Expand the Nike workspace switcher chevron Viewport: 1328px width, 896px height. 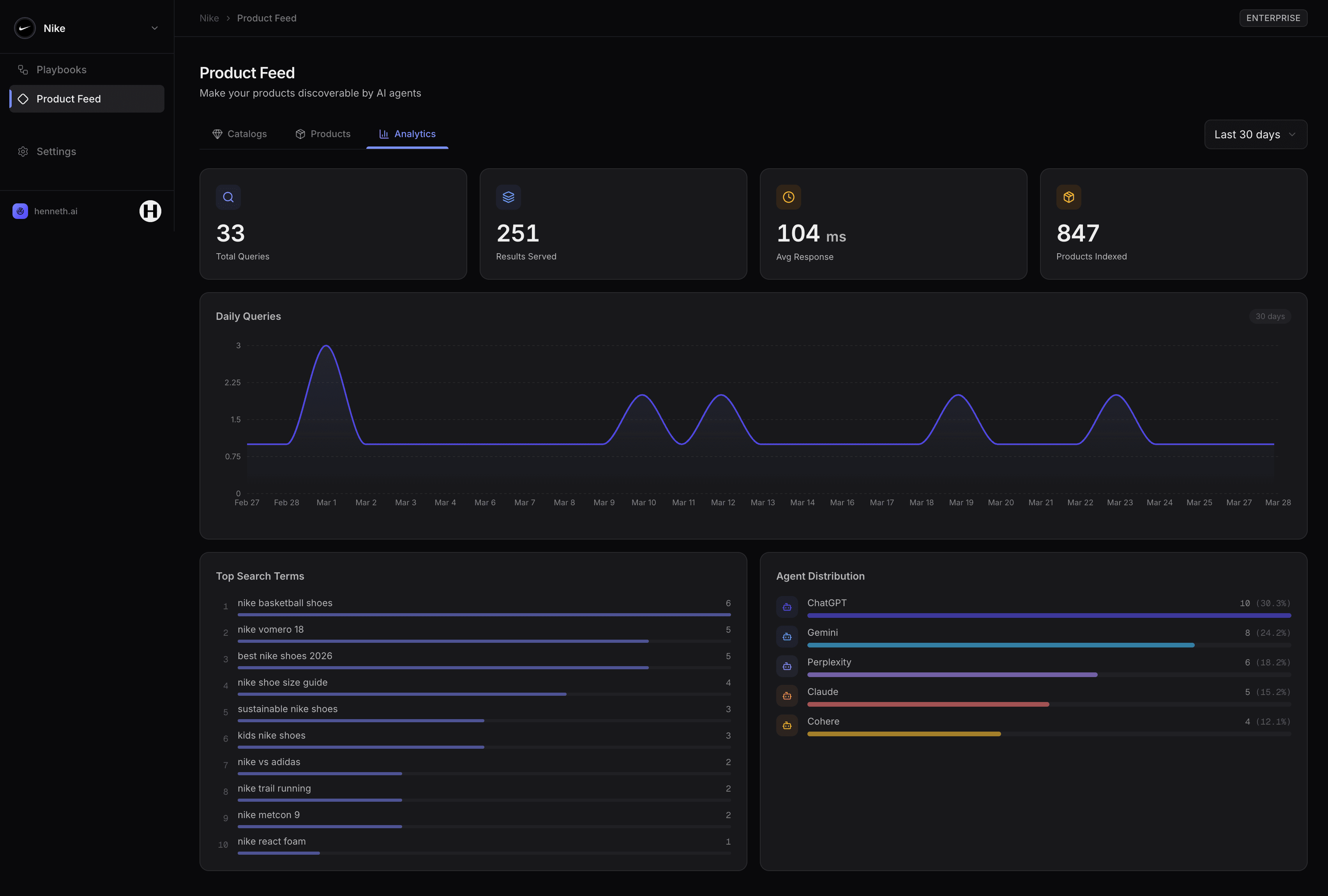[x=154, y=27]
